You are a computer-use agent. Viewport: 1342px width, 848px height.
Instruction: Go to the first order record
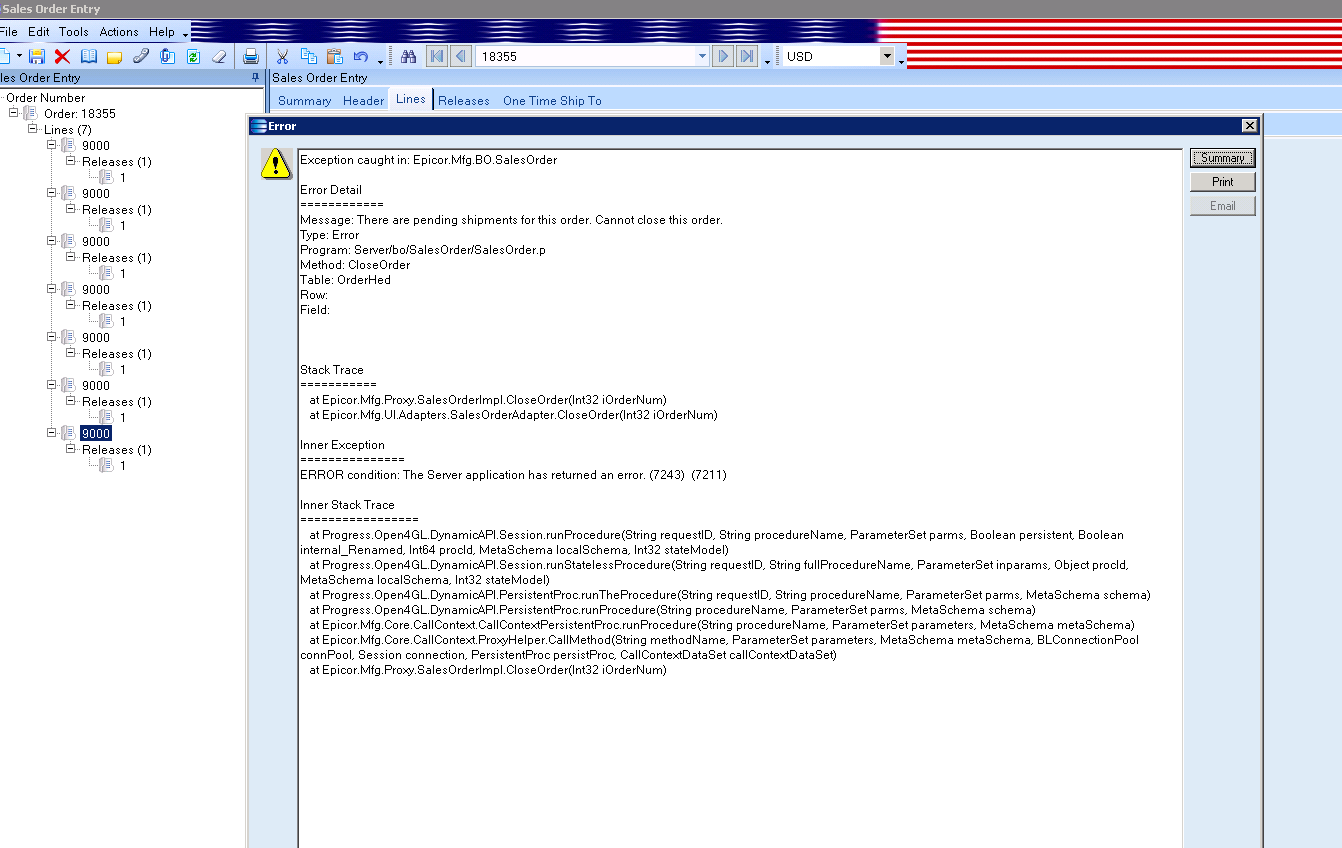pos(436,57)
